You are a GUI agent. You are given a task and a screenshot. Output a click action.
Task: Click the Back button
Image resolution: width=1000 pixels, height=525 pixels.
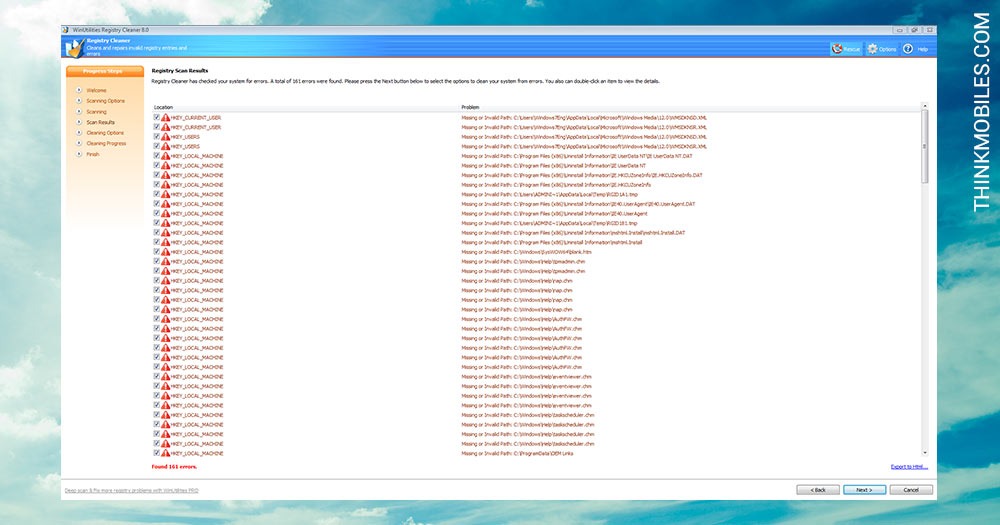(x=818, y=490)
